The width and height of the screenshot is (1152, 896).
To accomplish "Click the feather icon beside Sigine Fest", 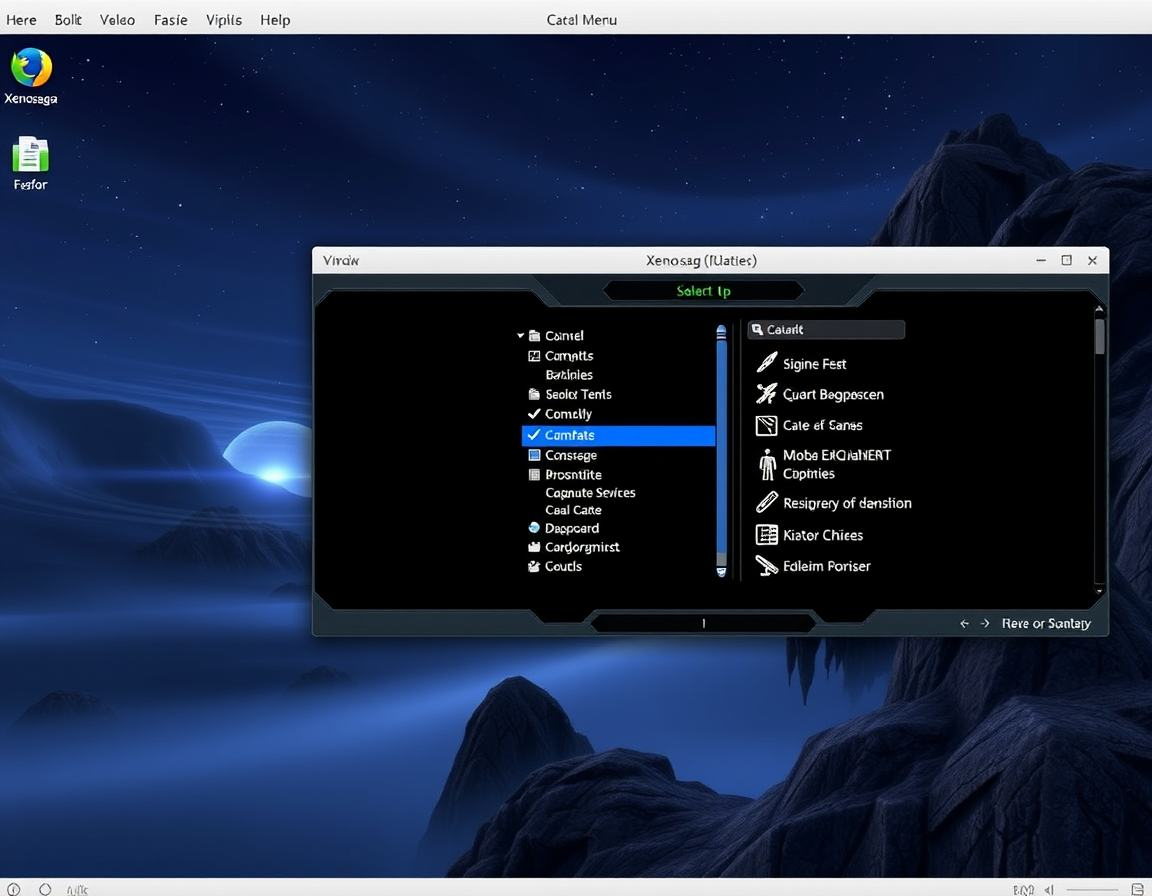I will pos(766,363).
